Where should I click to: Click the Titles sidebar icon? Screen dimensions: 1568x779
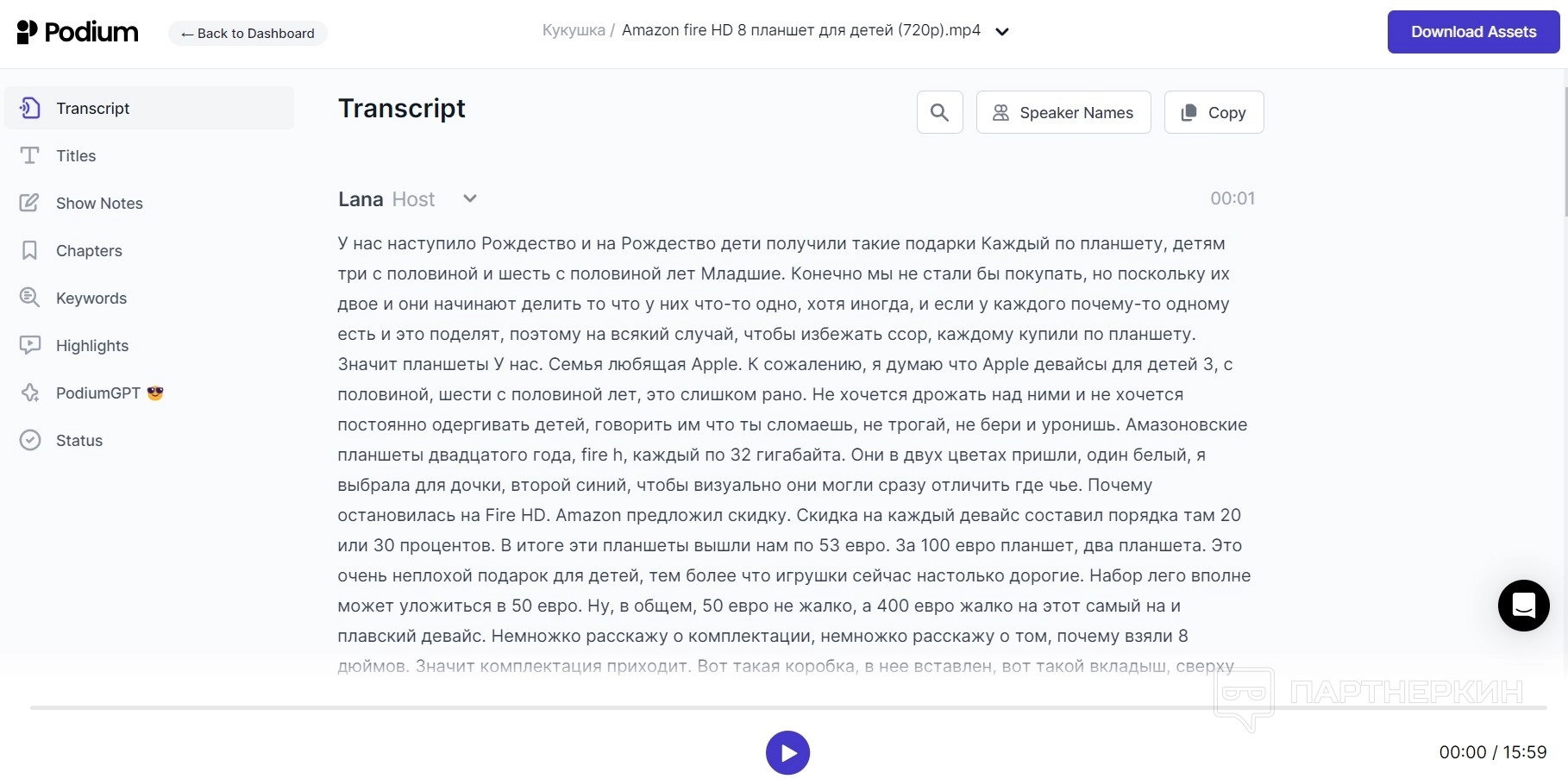30,155
